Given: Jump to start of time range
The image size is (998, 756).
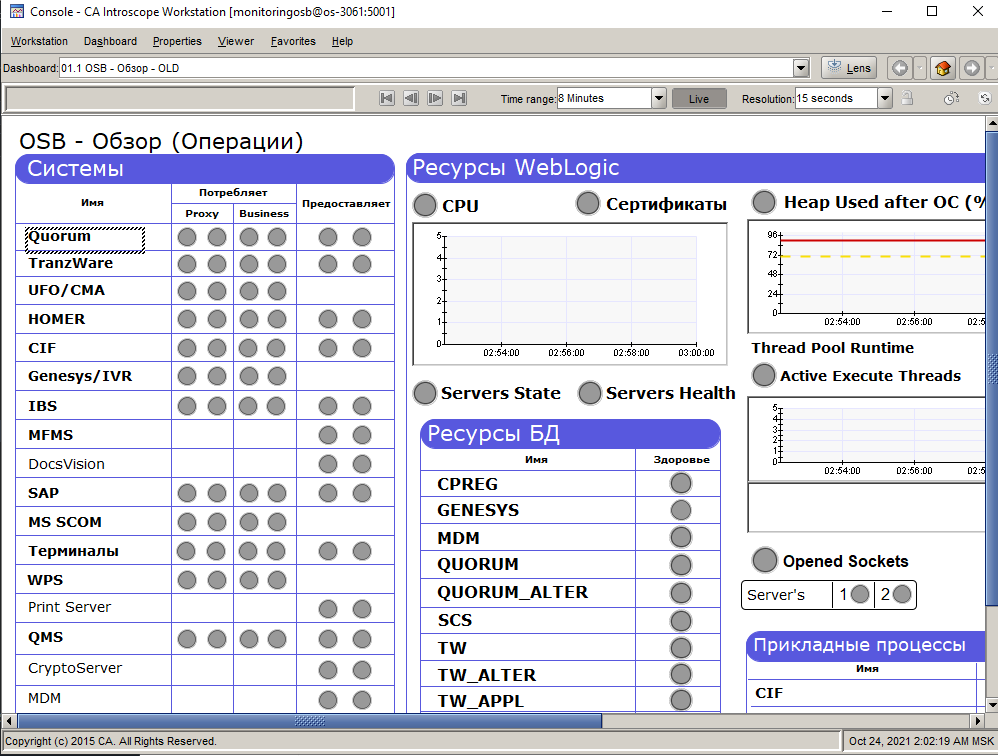Looking at the screenshot, I should 387,98.
